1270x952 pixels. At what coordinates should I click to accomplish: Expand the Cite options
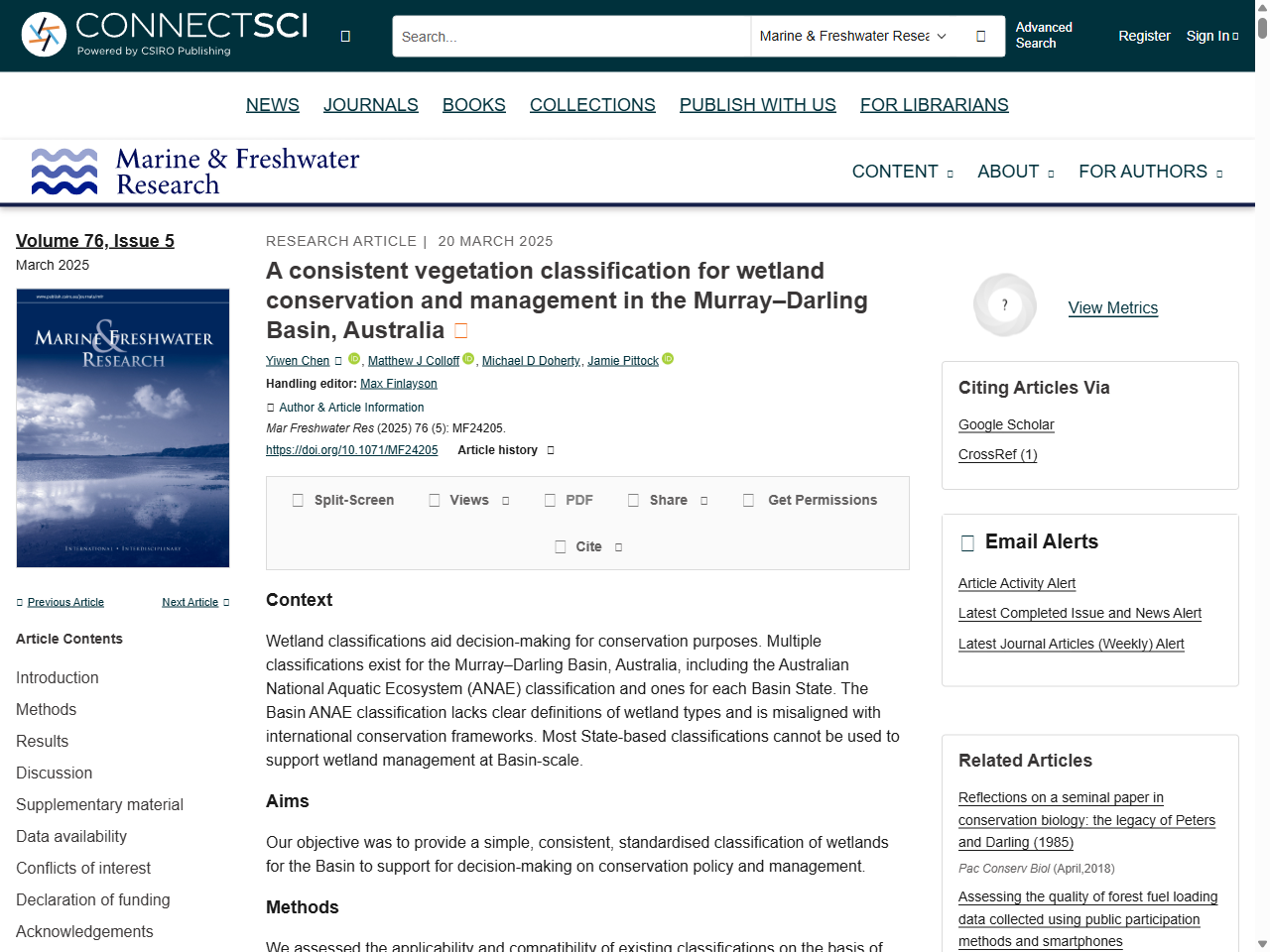point(588,546)
